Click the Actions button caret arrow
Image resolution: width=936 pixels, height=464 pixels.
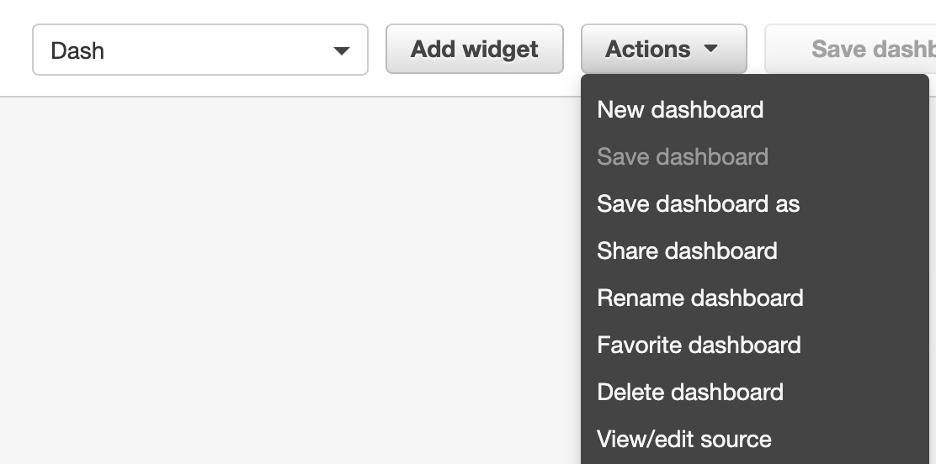click(711, 49)
